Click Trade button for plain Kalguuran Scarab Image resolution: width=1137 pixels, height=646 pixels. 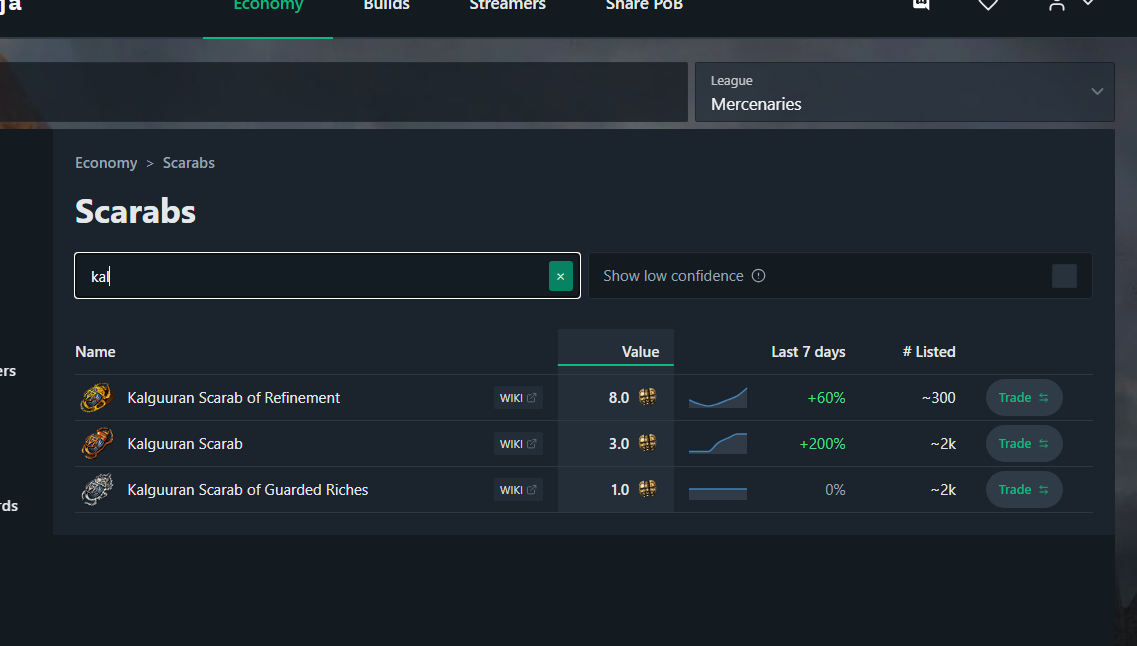pos(1024,444)
